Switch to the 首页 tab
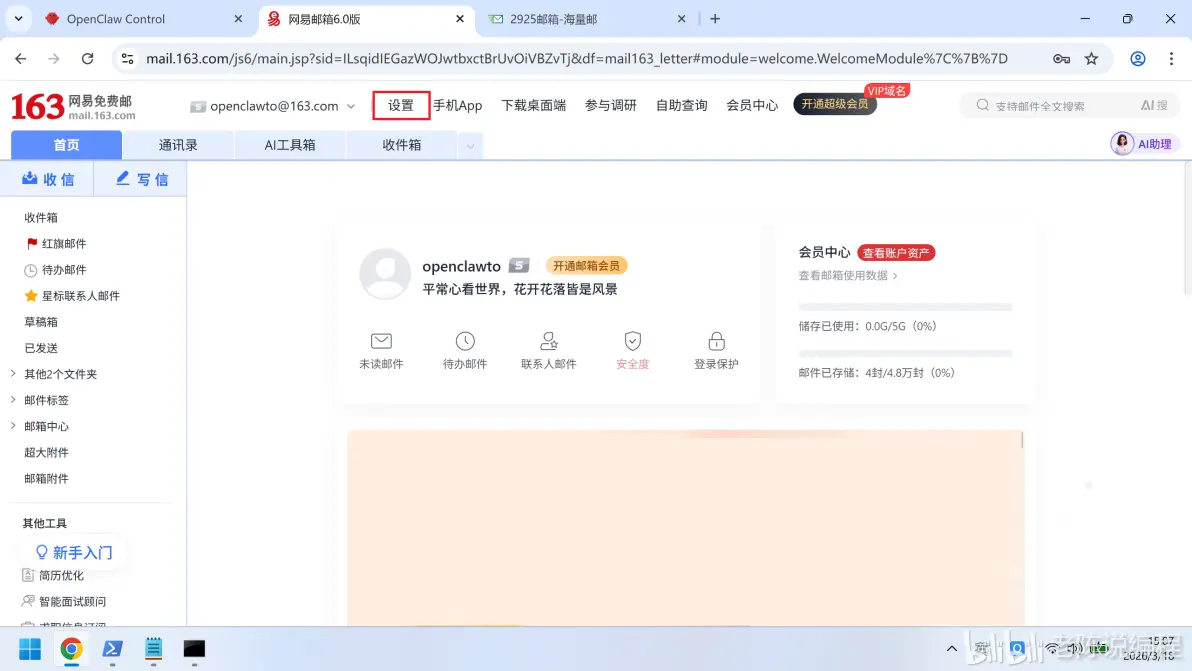 click(x=66, y=144)
